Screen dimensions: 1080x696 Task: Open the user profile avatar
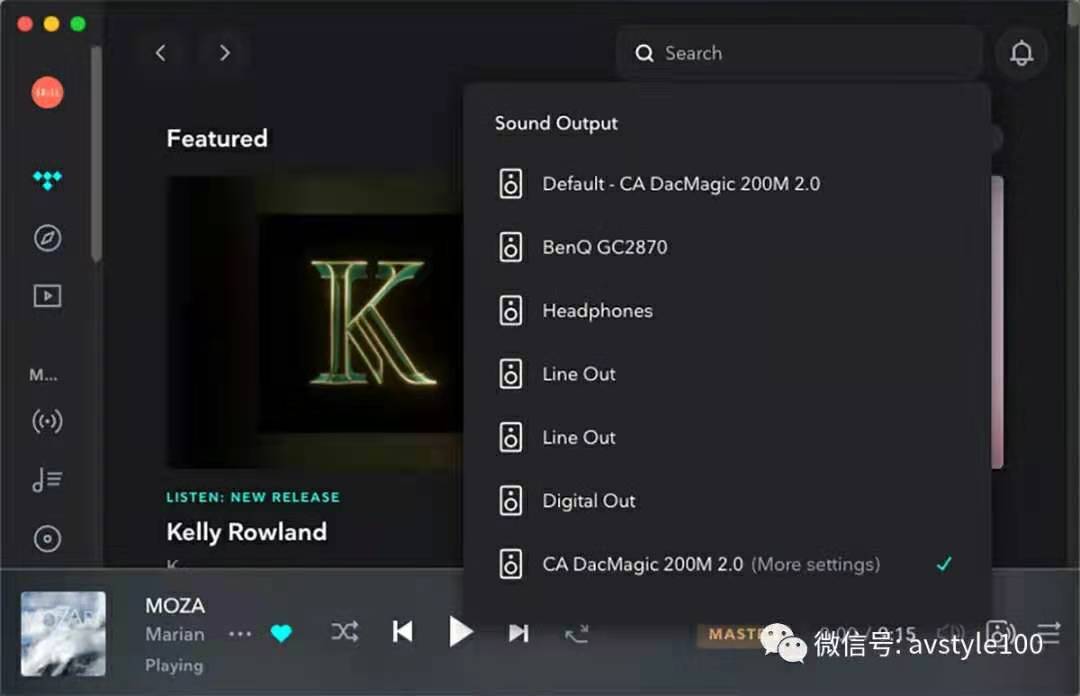48,92
